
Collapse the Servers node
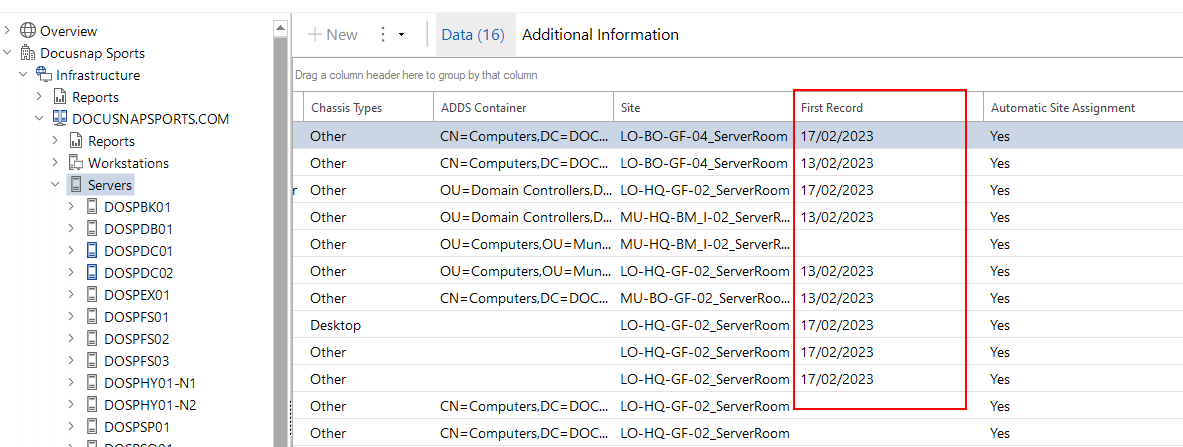[55, 184]
